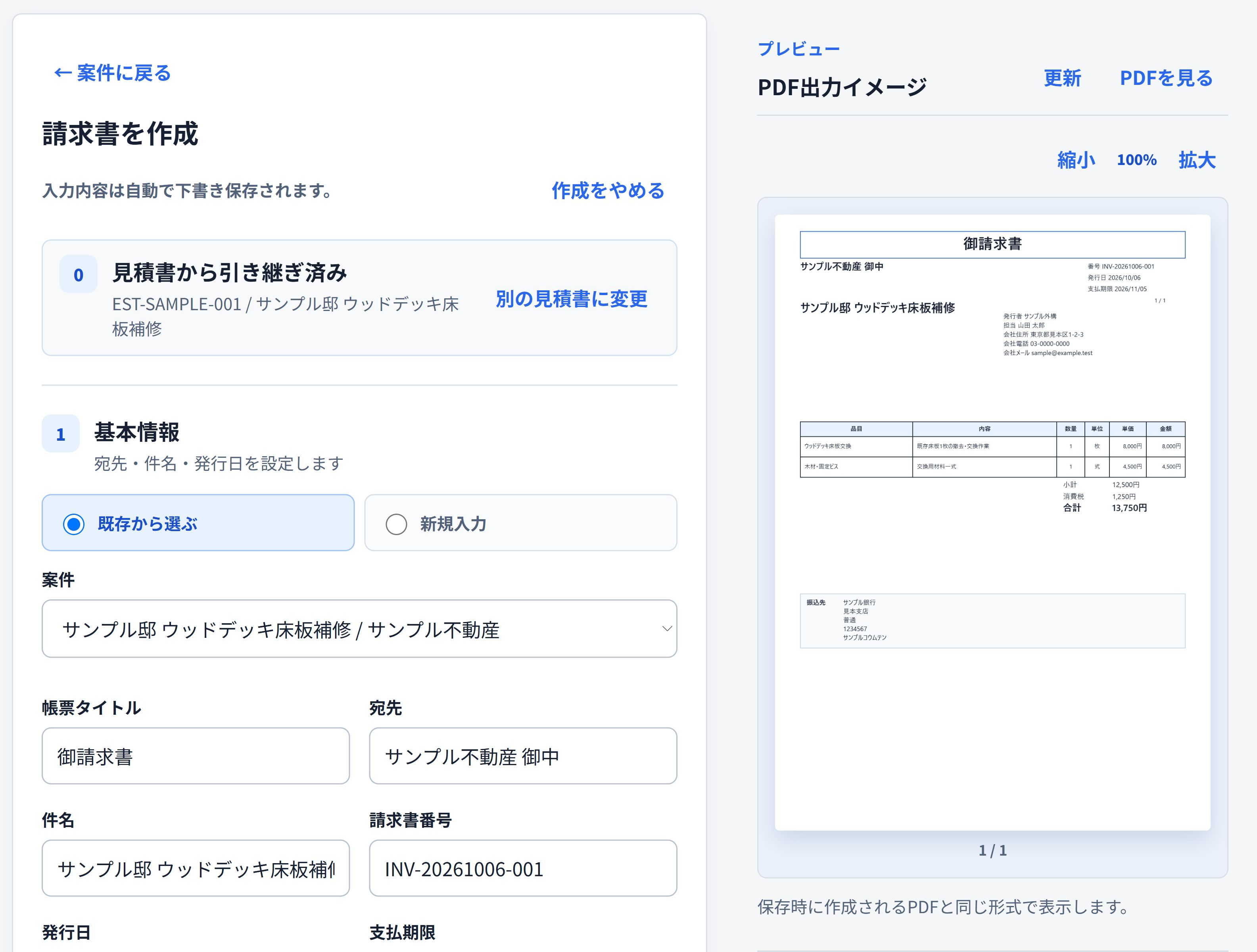
Task: Click the 請求書を作成 page title
Action: pyautogui.click(x=120, y=134)
